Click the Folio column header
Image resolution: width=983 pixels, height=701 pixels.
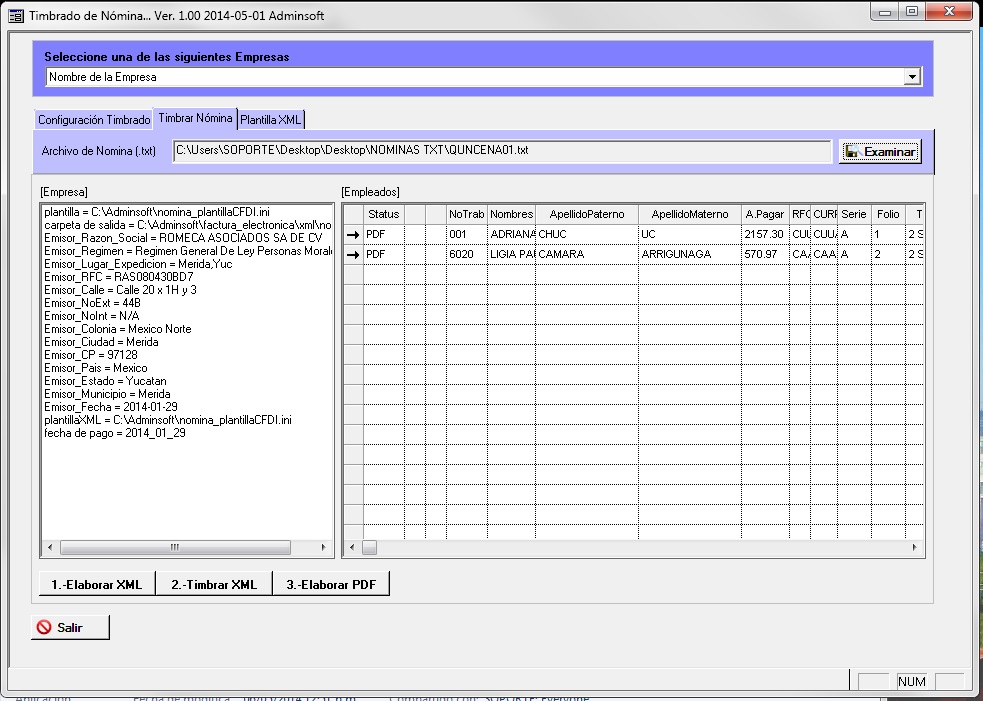click(x=888, y=214)
